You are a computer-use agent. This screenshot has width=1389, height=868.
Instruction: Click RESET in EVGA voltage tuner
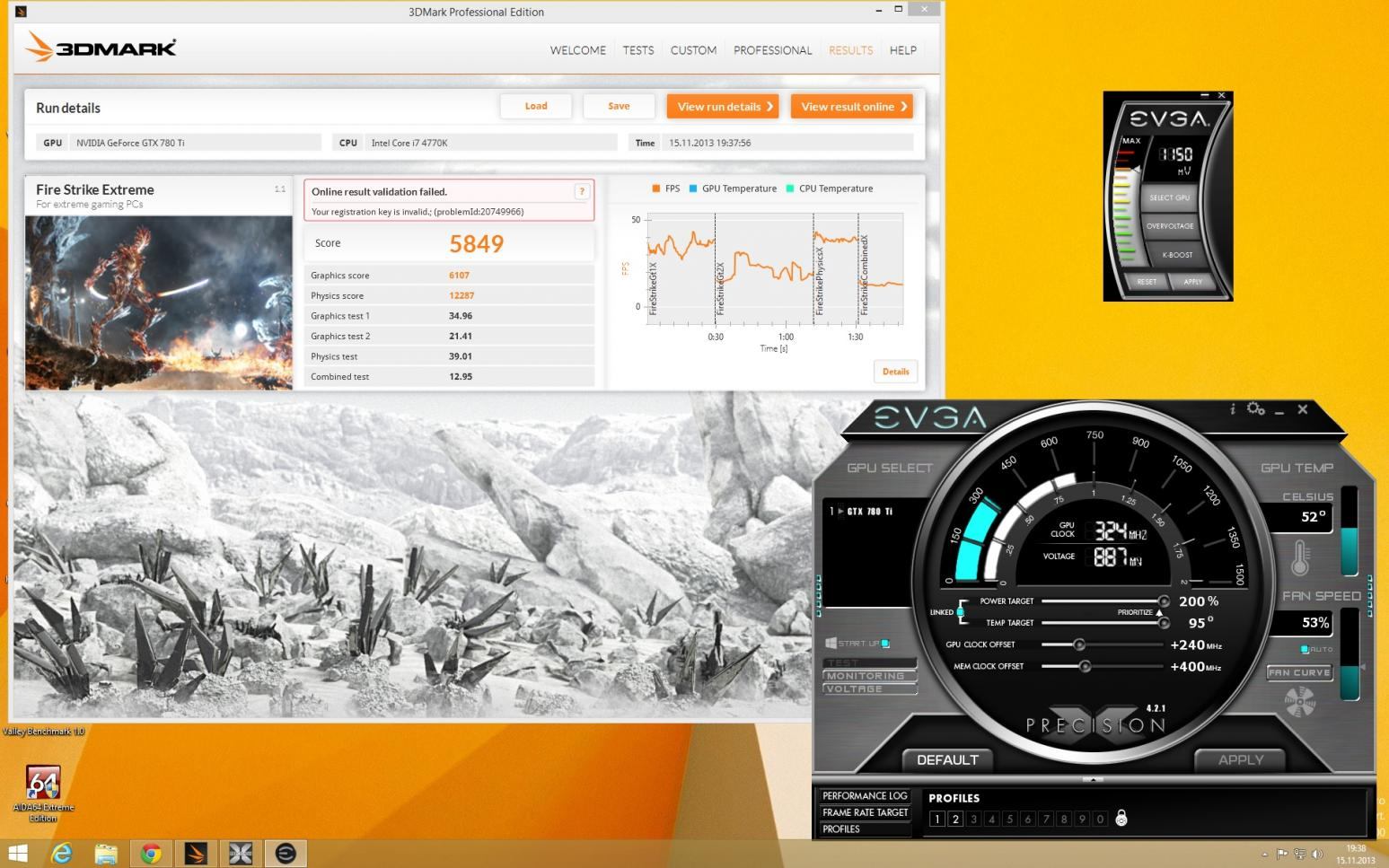point(1147,282)
